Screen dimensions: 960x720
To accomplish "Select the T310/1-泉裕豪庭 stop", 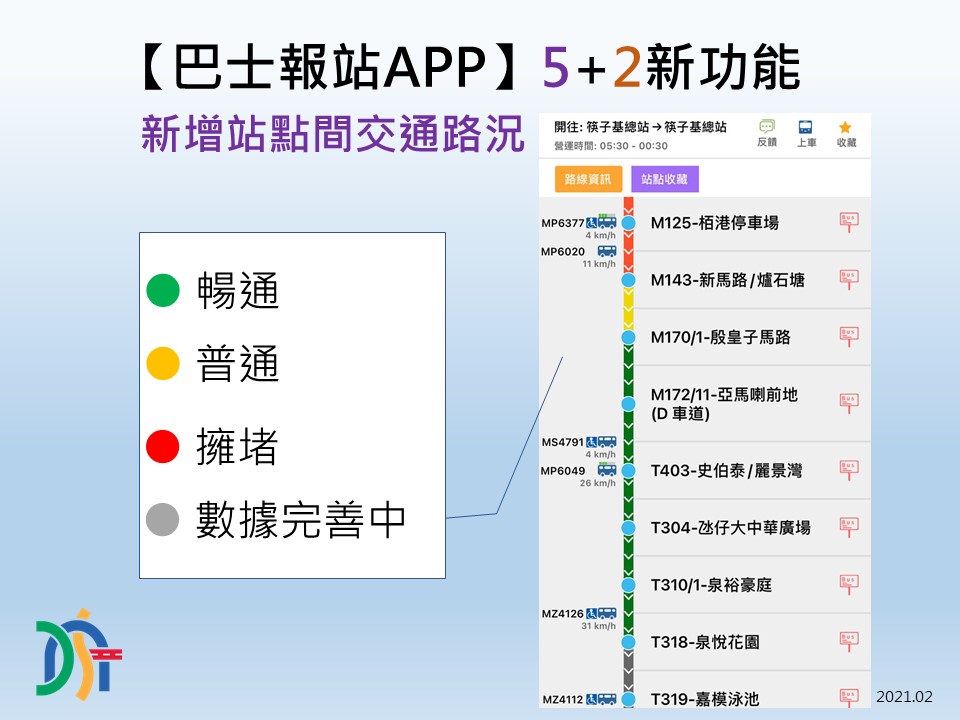I will [x=711, y=585].
